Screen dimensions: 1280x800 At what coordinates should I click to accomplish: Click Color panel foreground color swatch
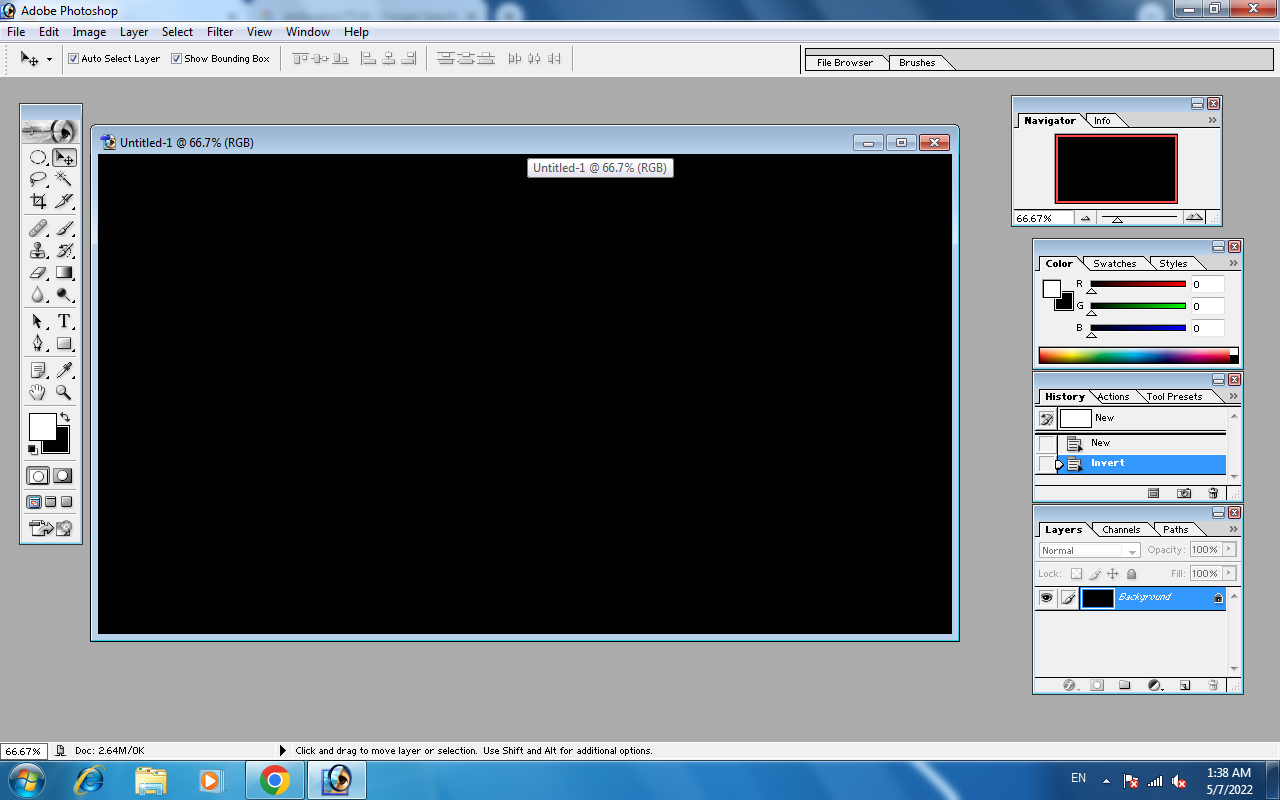pos(1051,289)
